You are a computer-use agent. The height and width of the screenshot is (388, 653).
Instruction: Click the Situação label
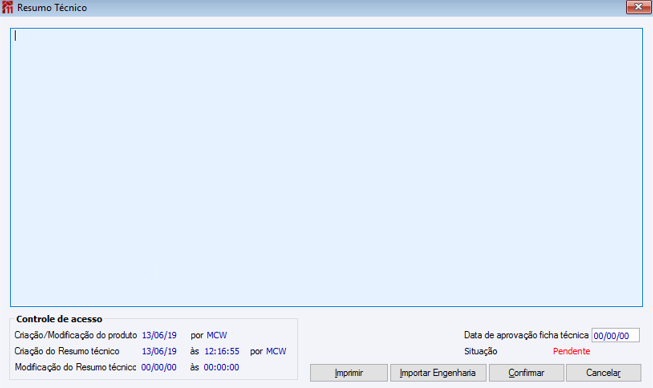[481, 351]
